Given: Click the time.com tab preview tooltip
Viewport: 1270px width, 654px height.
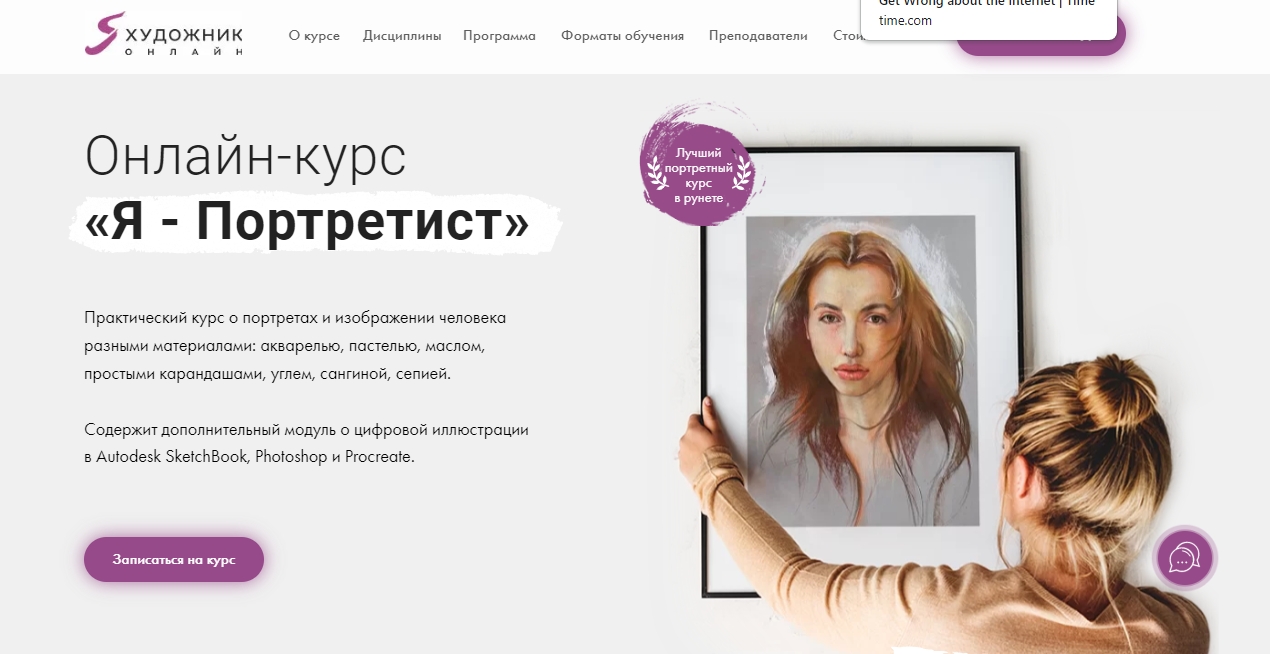Looking at the screenshot, I should click(x=989, y=17).
